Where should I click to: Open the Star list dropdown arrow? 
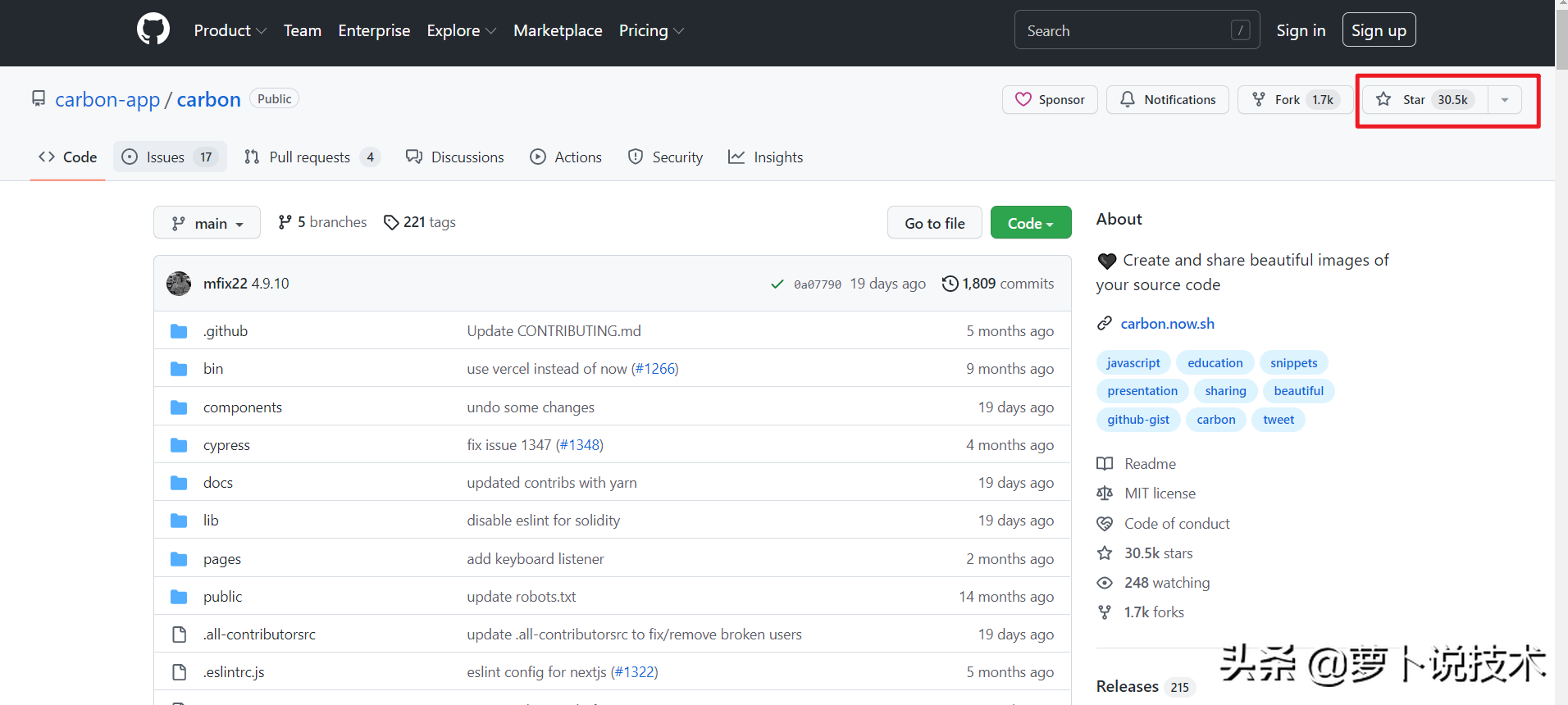(1505, 99)
